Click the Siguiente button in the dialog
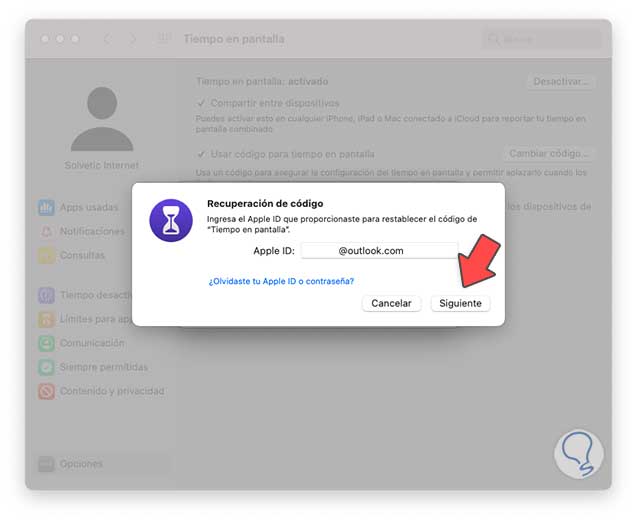This screenshot has width=637, height=521. point(460,303)
